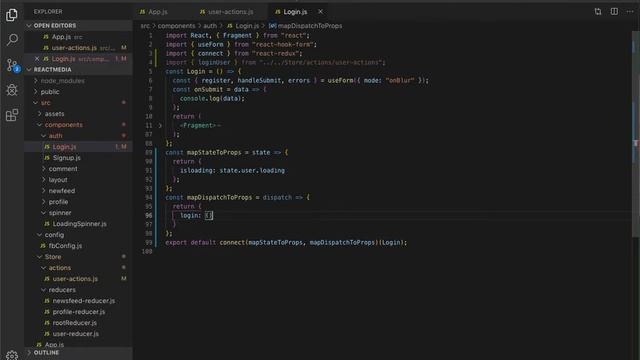
Task: Split the editor to the right
Action: (x=614, y=11)
